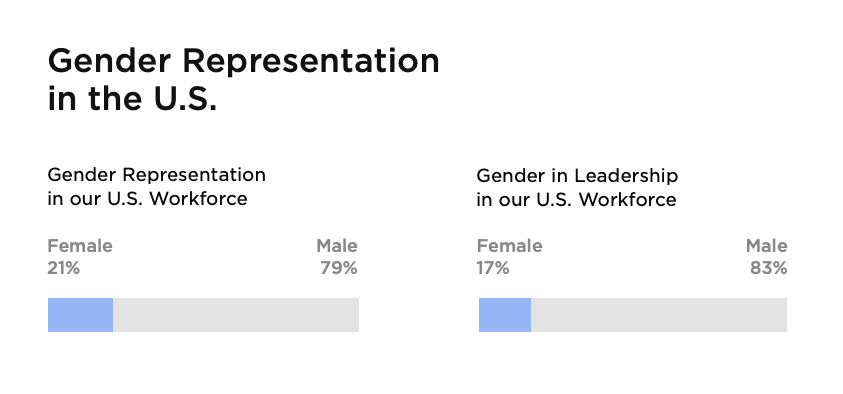This screenshot has width=843, height=394.
Task: Click the 'Gender in Leadership' subtitle
Action: tap(577, 188)
